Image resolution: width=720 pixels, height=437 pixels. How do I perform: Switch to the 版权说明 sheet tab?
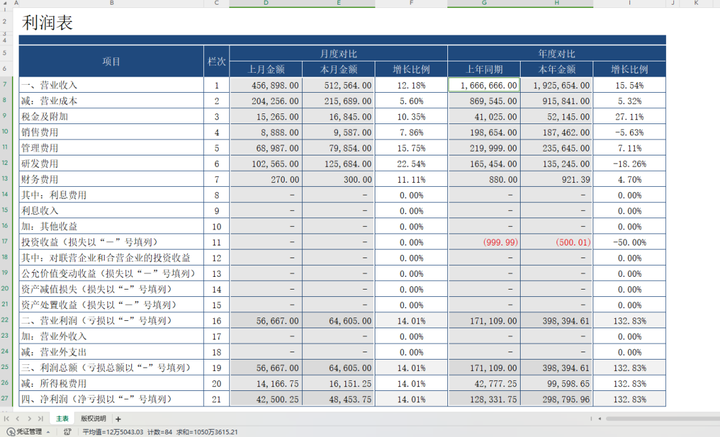click(93, 419)
